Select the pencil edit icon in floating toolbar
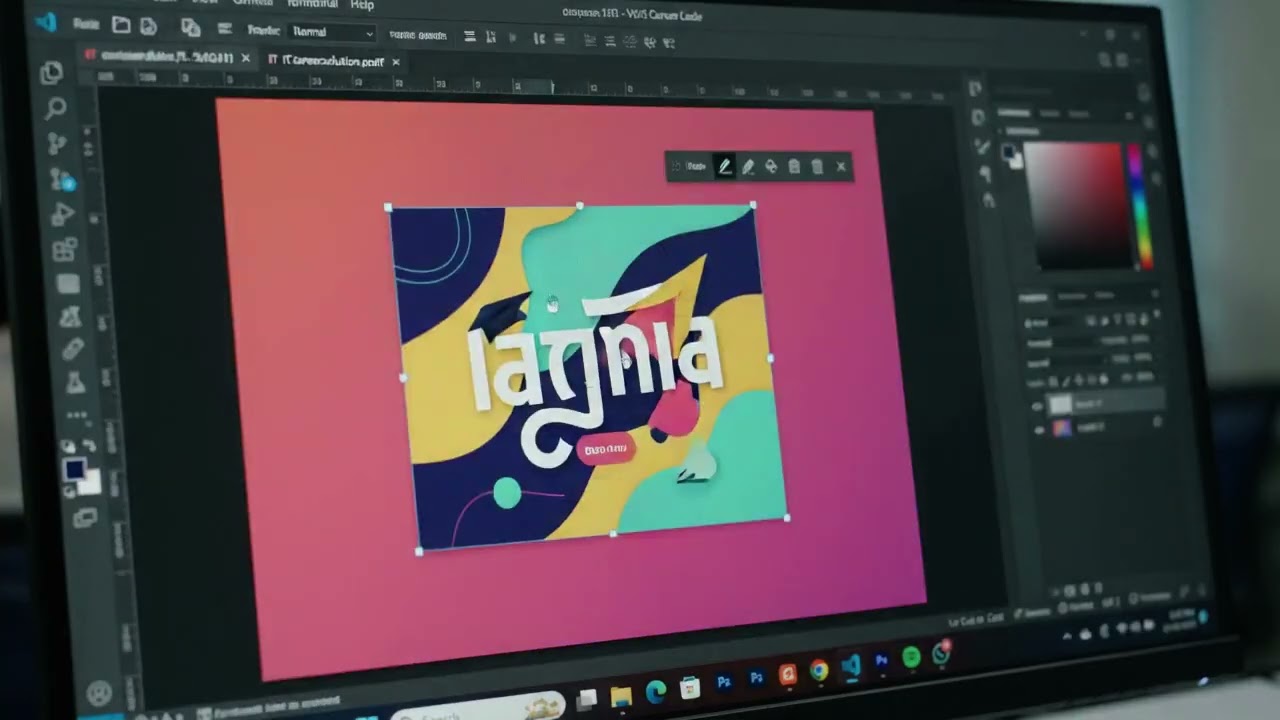1280x720 pixels. 747,167
